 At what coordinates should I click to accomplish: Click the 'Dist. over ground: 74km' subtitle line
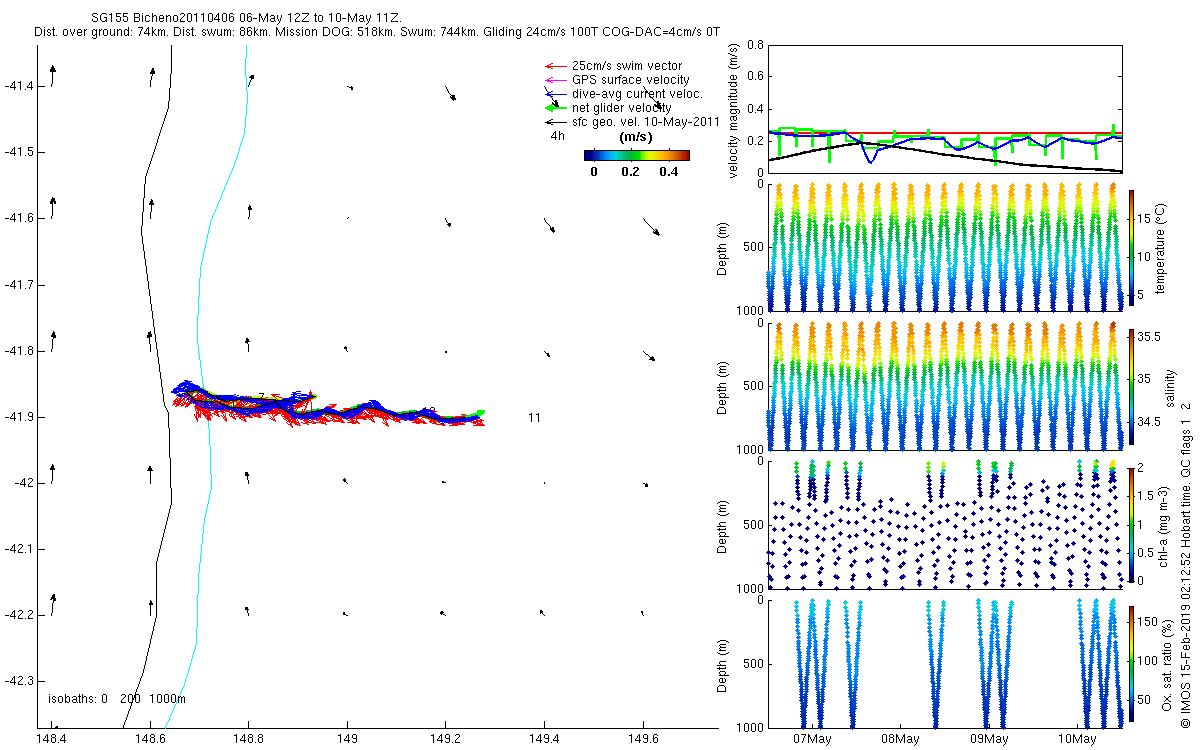point(377,33)
